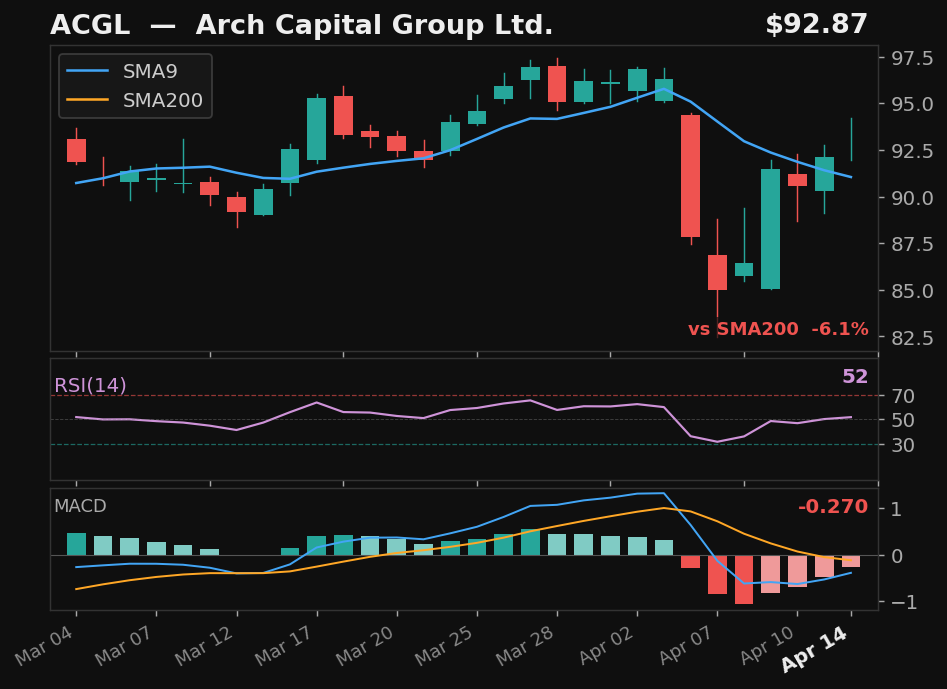The image size is (947, 689).
Task: Click the Apr 14 bold date label
Action: pos(814,649)
